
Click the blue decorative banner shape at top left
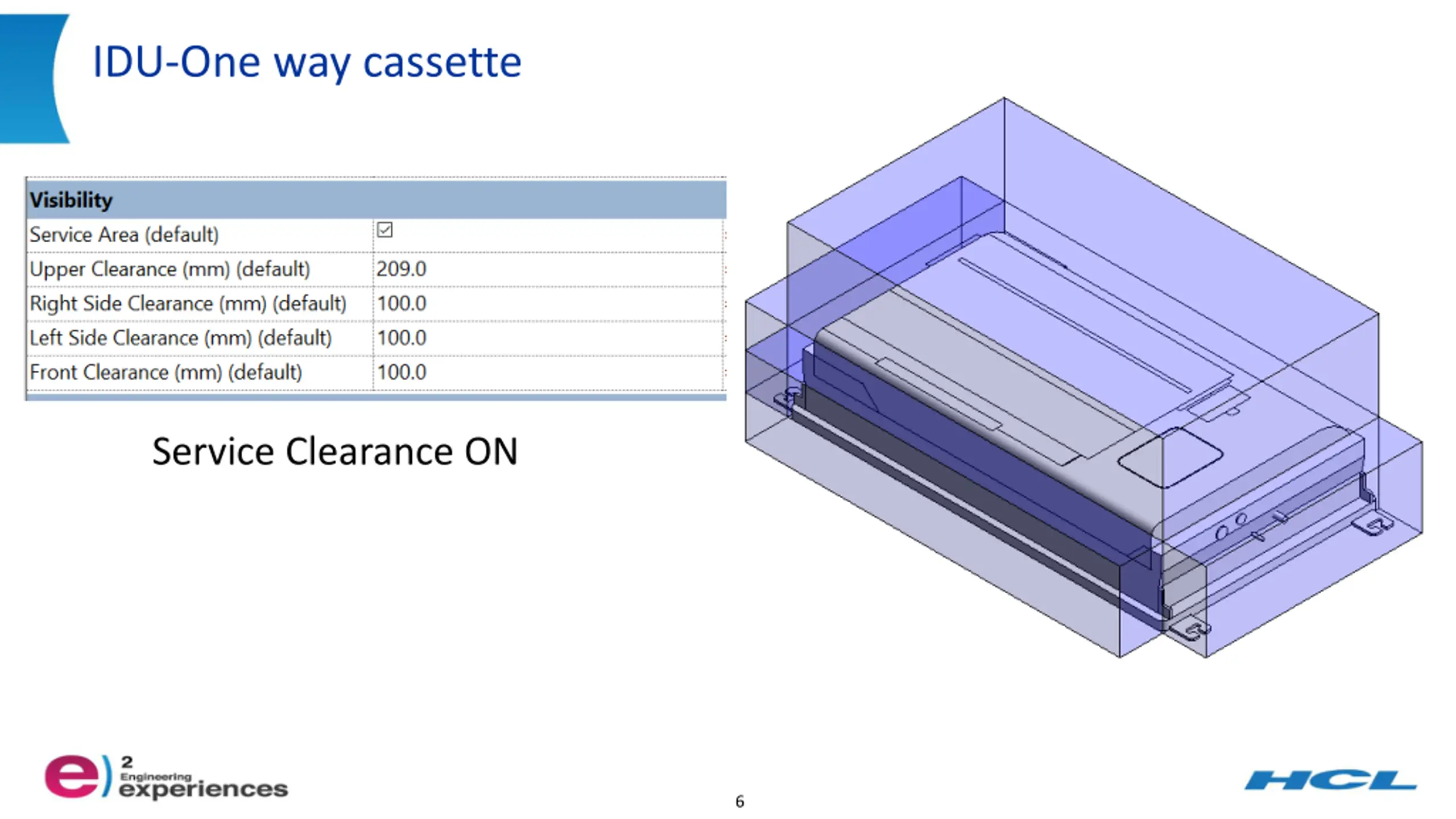pos(33,78)
